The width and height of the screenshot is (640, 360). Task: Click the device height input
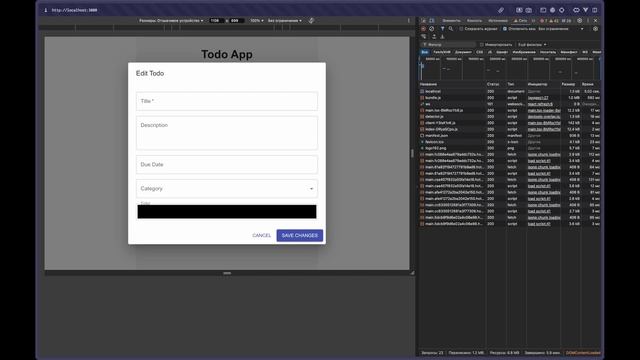[x=236, y=20]
